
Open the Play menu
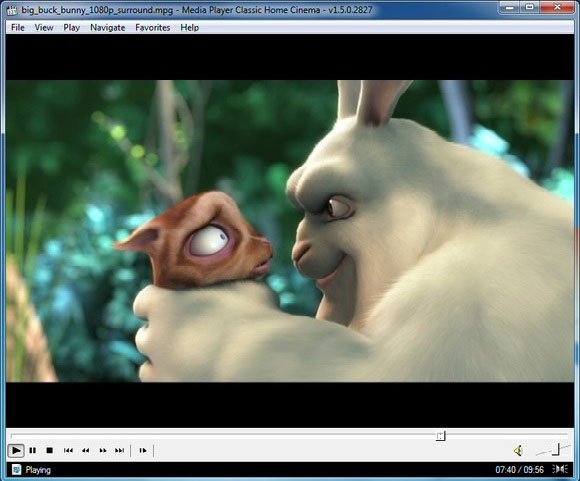(71, 28)
